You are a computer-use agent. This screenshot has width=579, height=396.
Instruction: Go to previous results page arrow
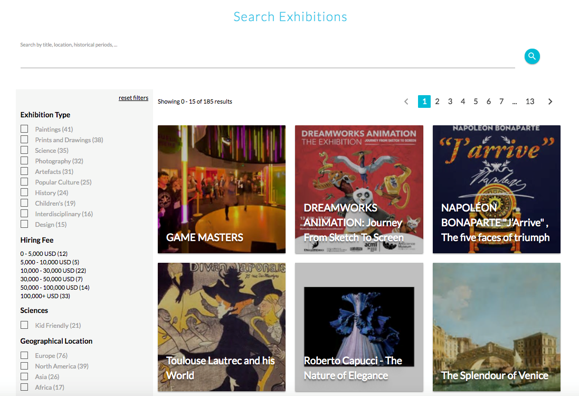click(x=406, y=101)
